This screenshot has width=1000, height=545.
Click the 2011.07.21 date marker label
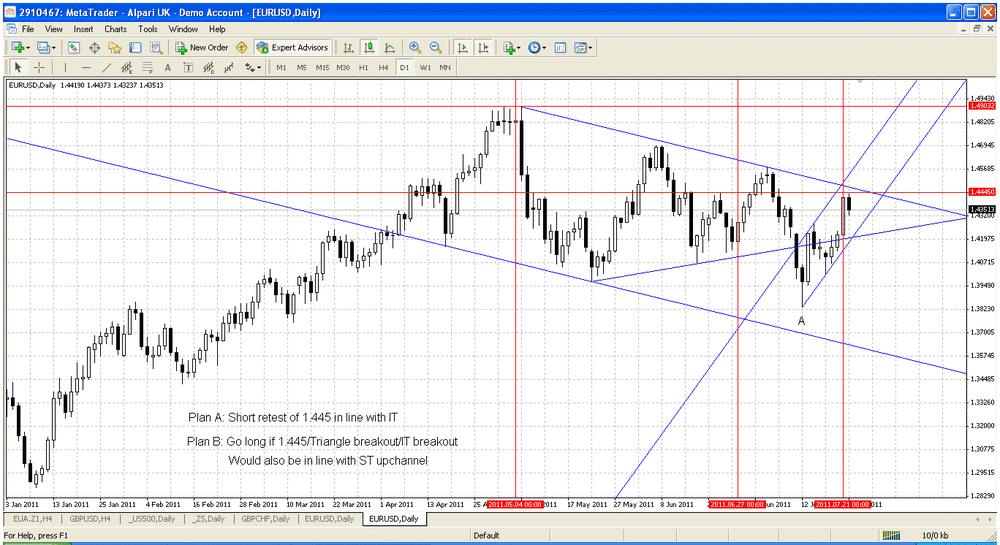(842, 504)
